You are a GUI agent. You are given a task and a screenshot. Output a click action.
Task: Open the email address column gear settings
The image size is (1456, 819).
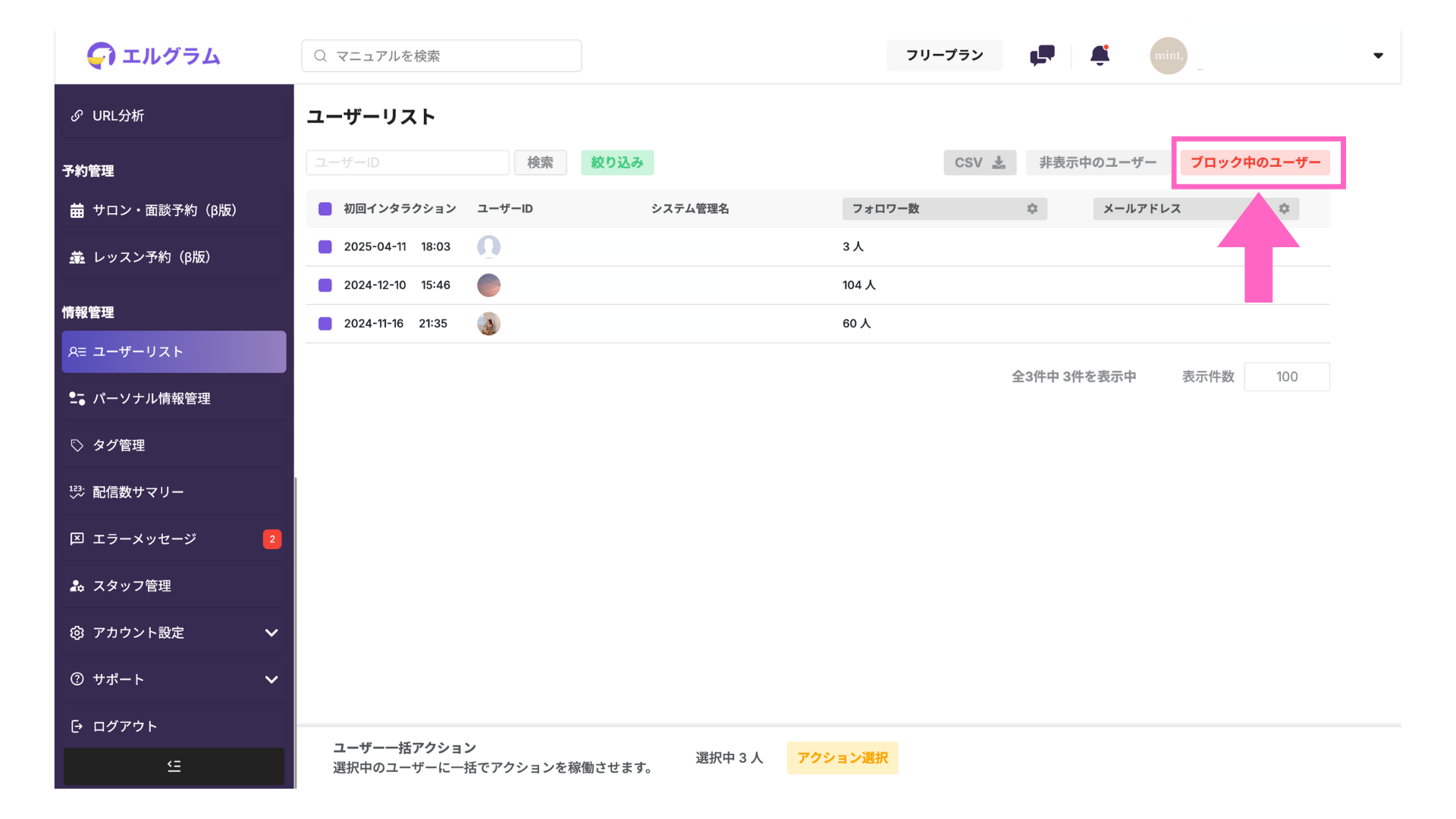point(1284,209)
